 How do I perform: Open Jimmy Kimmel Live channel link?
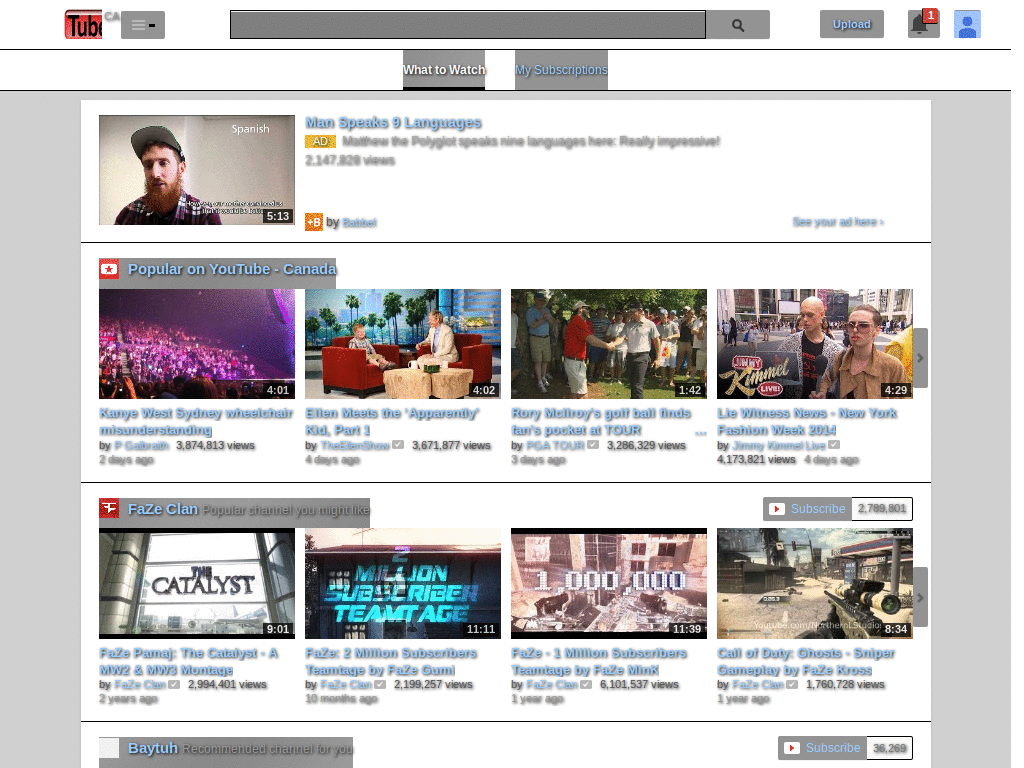(x=778, y=445)
